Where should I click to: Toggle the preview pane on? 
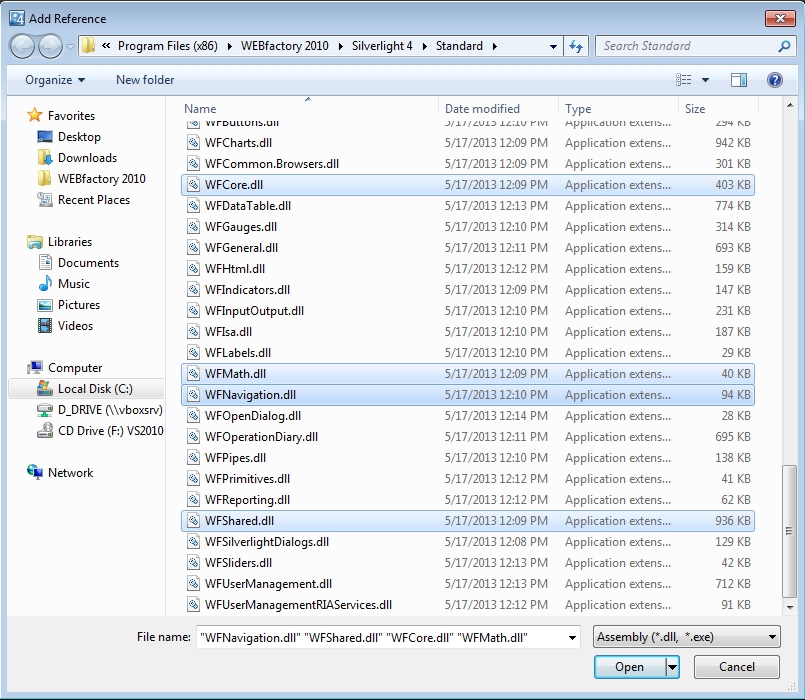[x=737, y=80]
